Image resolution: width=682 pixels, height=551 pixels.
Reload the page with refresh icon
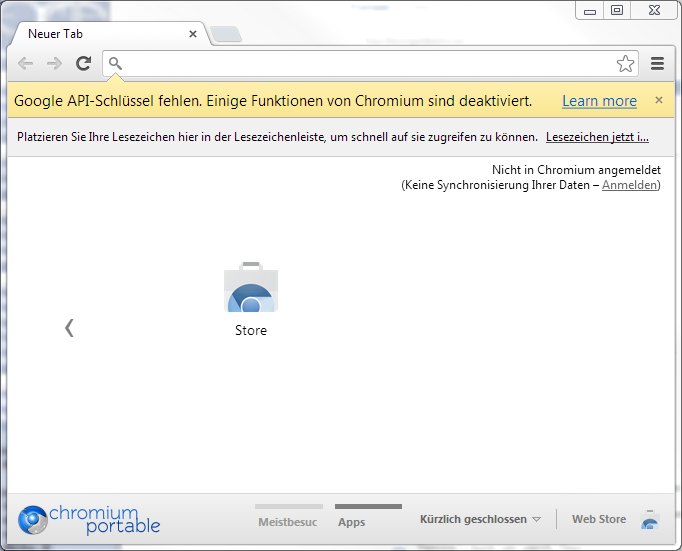(x=83, y=63)
